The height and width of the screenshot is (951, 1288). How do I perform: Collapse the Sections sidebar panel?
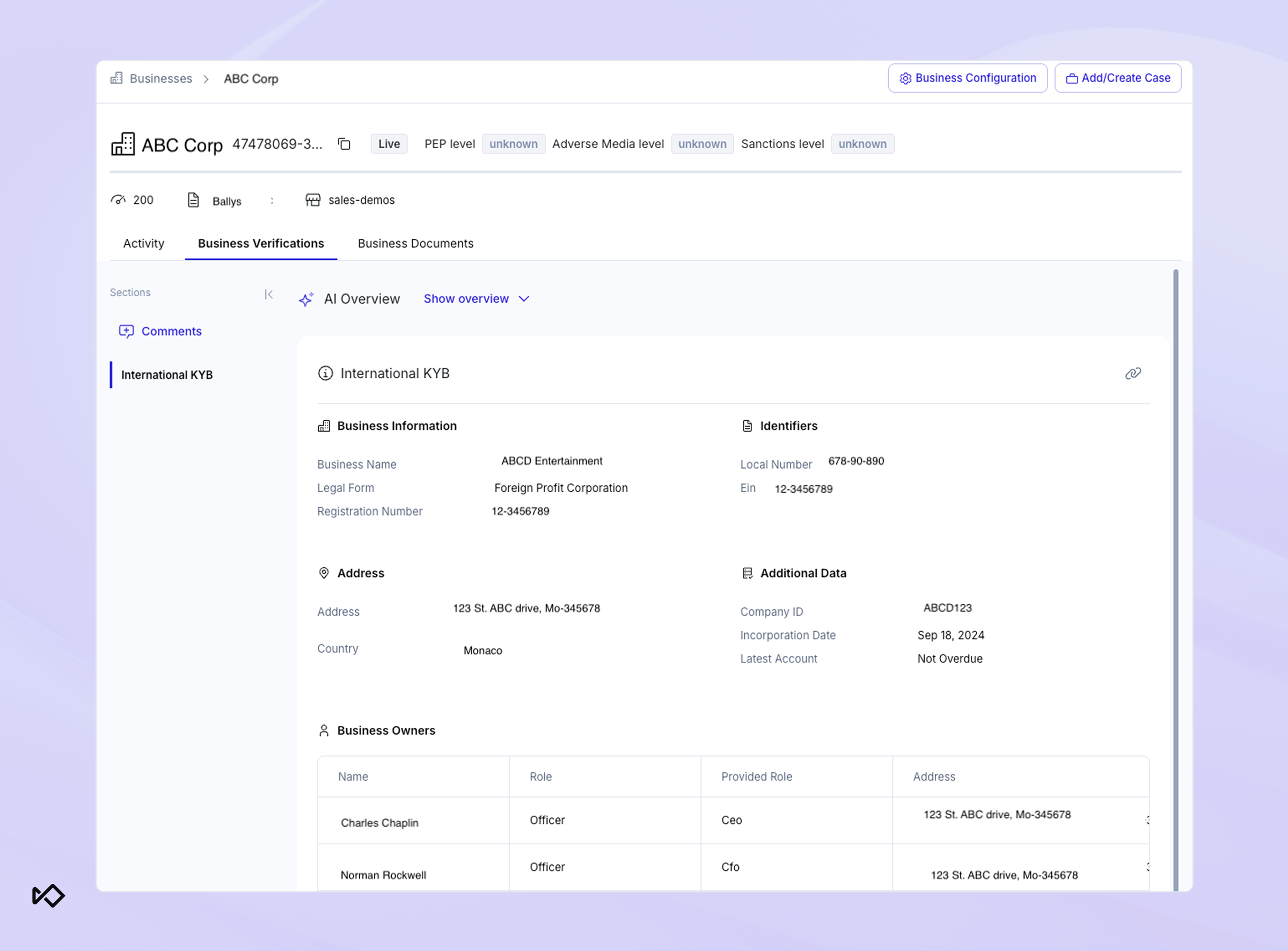(x=268, y=295)
